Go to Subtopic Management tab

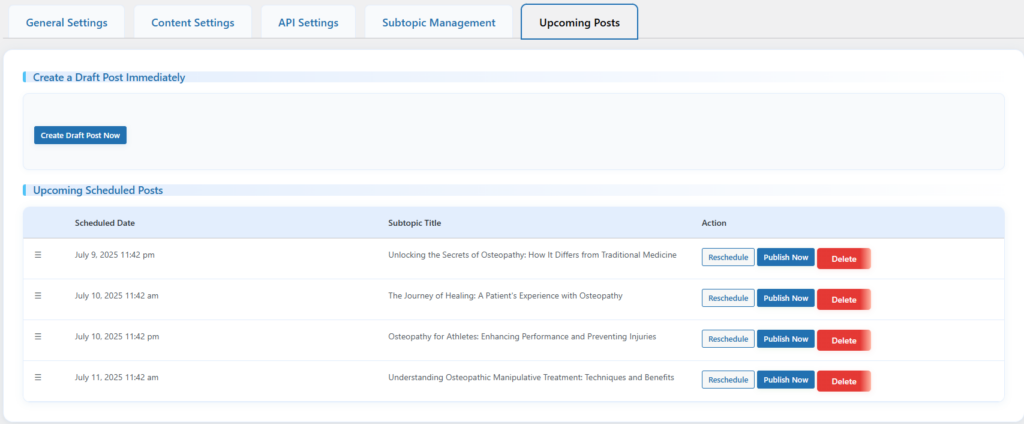click(438, 22)
